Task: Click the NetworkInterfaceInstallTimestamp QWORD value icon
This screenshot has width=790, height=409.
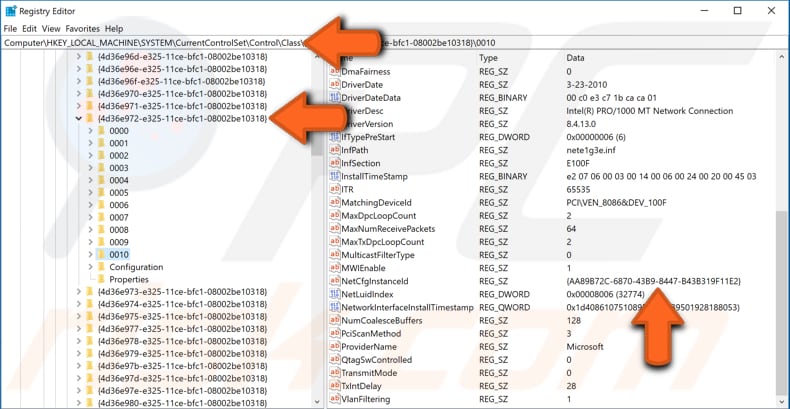Action: pyautogui.click(x=335, y=307)
